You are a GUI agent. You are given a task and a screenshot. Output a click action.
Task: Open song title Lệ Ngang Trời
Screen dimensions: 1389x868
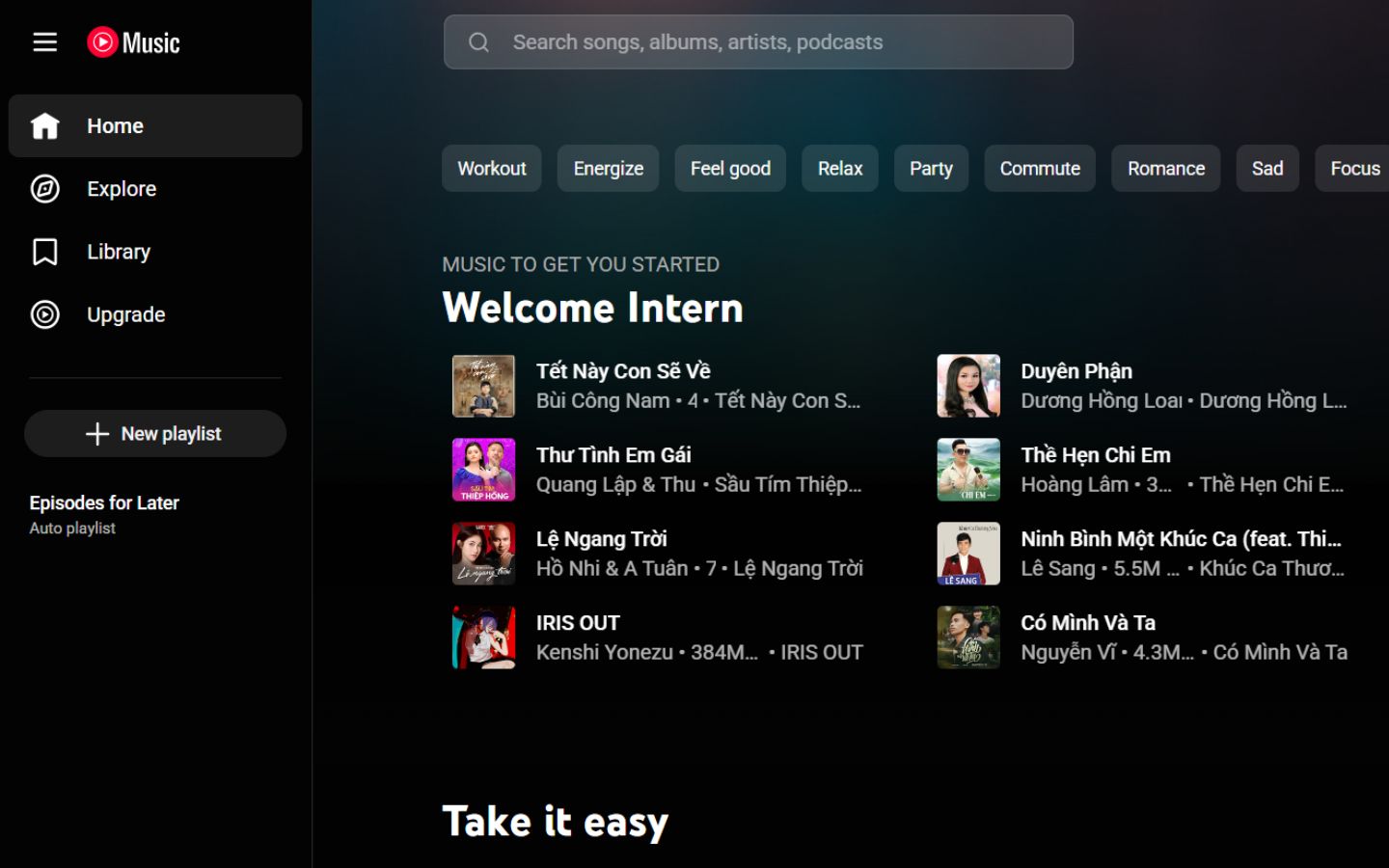point(602,539)
